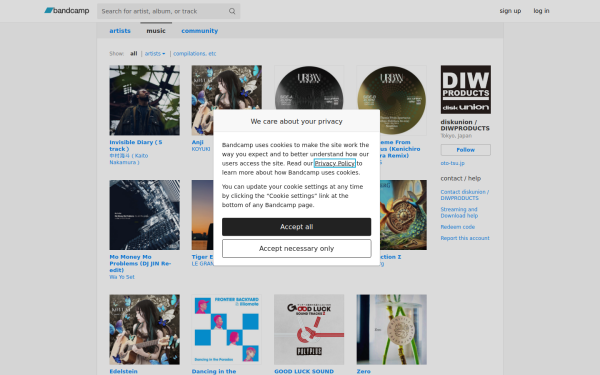Open GOOD LUCK SOUND TRACKS cover
The width and height of the screenshot is (600, 375).
[309, 329]
